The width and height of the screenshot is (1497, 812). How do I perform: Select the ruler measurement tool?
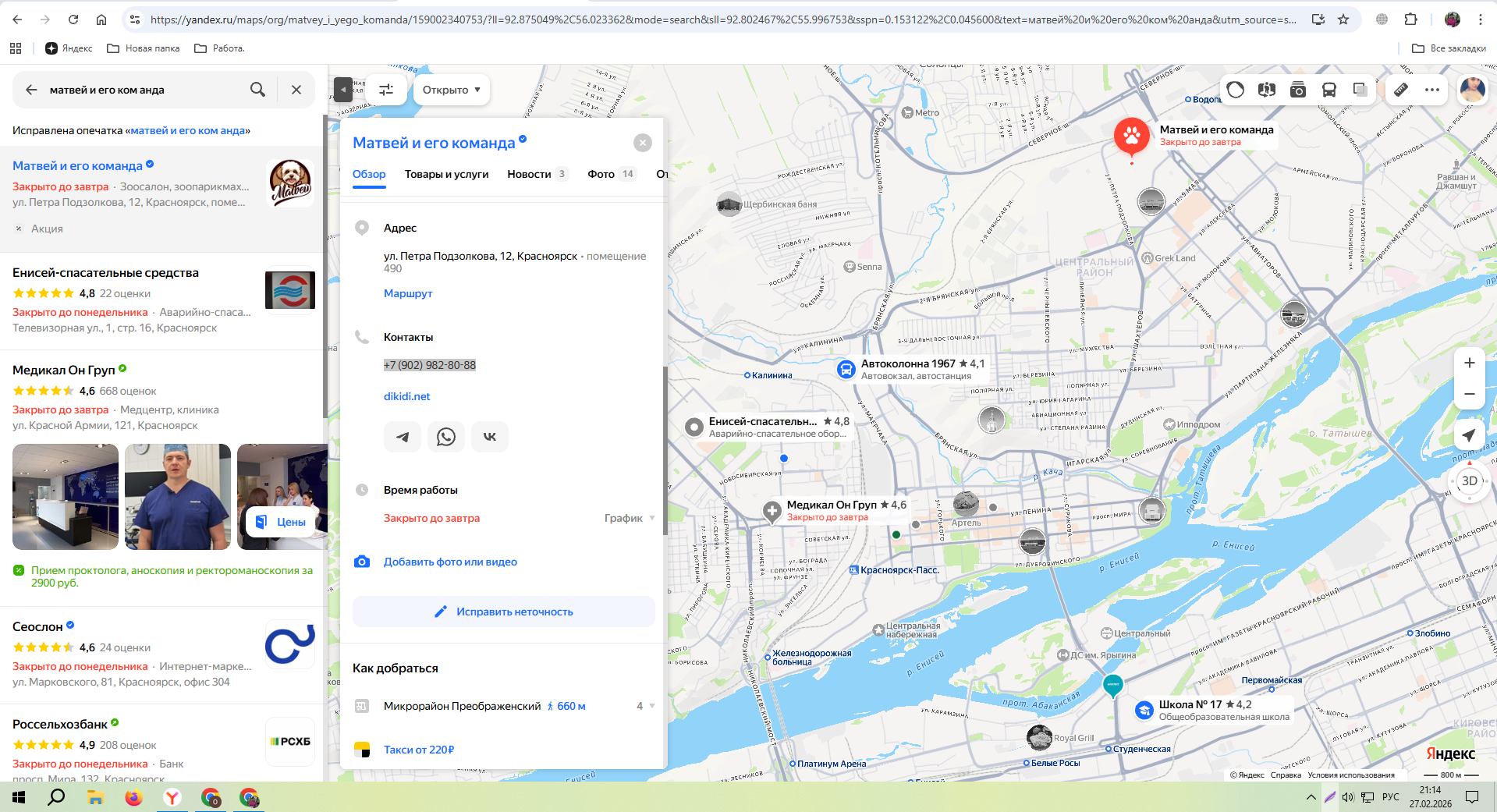1401,90
